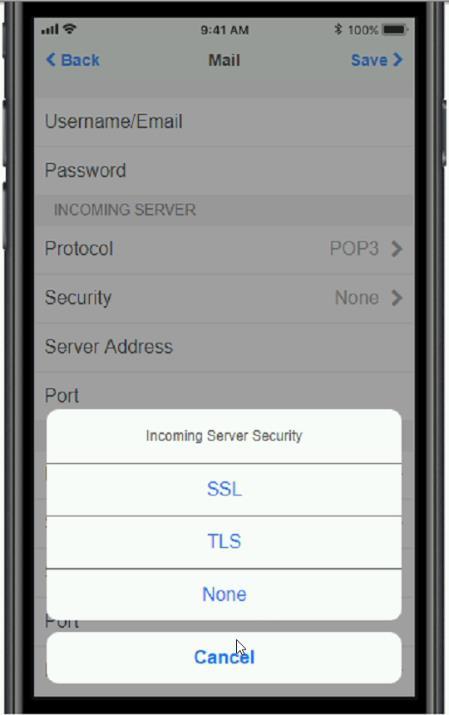449x715 pixels.
Task: Tap the Password field
Action: (224, 171)
